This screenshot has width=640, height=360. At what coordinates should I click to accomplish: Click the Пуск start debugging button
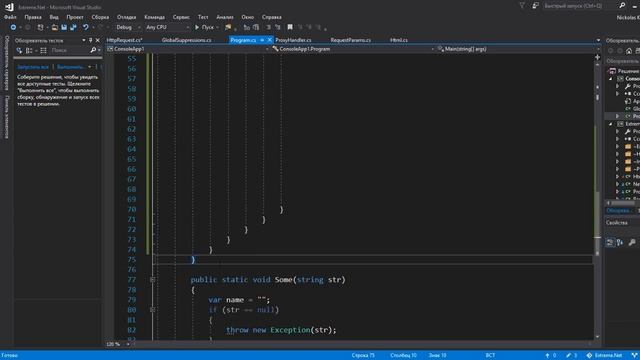tap(204, 27)
